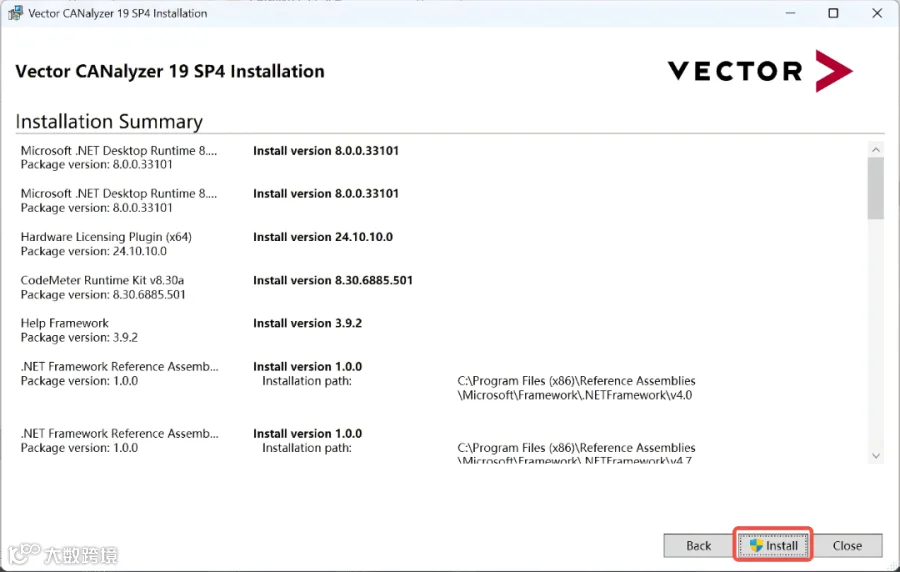900x572 pixels.
Task: Go Back to the previous step
Action: (698, 545)
